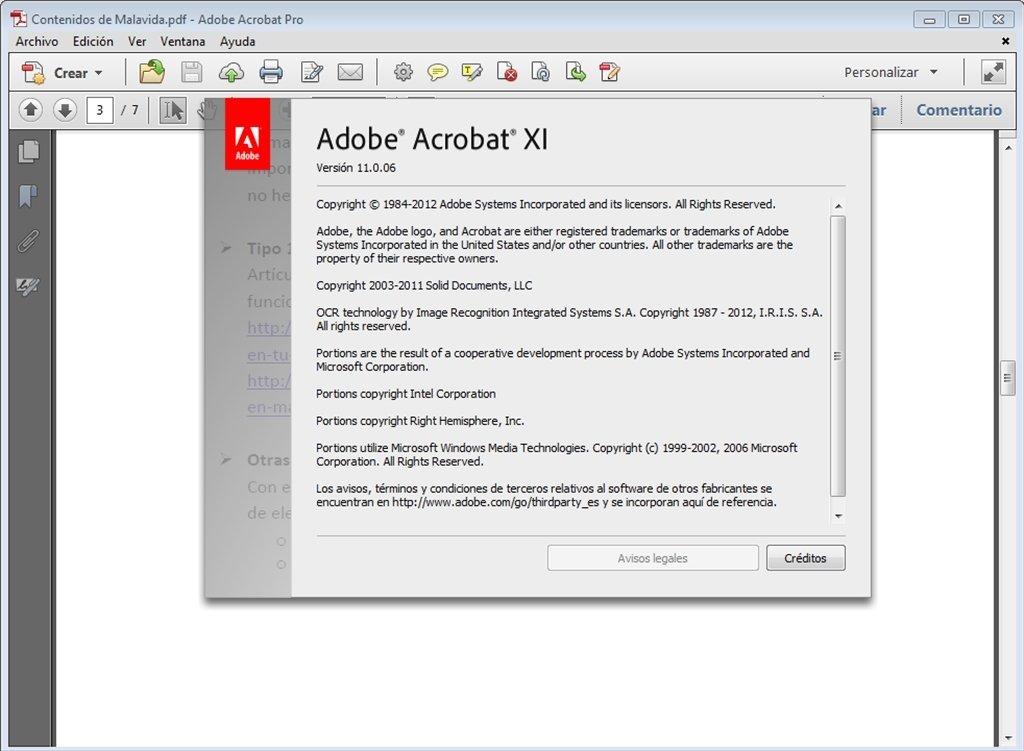Close document with menu-bar X

(1006, 41)
